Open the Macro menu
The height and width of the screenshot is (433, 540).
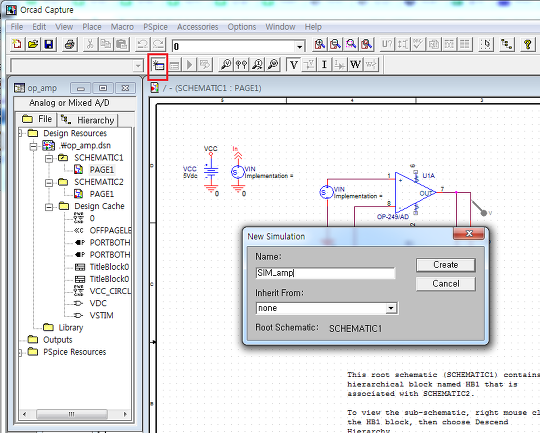[122, 27]
